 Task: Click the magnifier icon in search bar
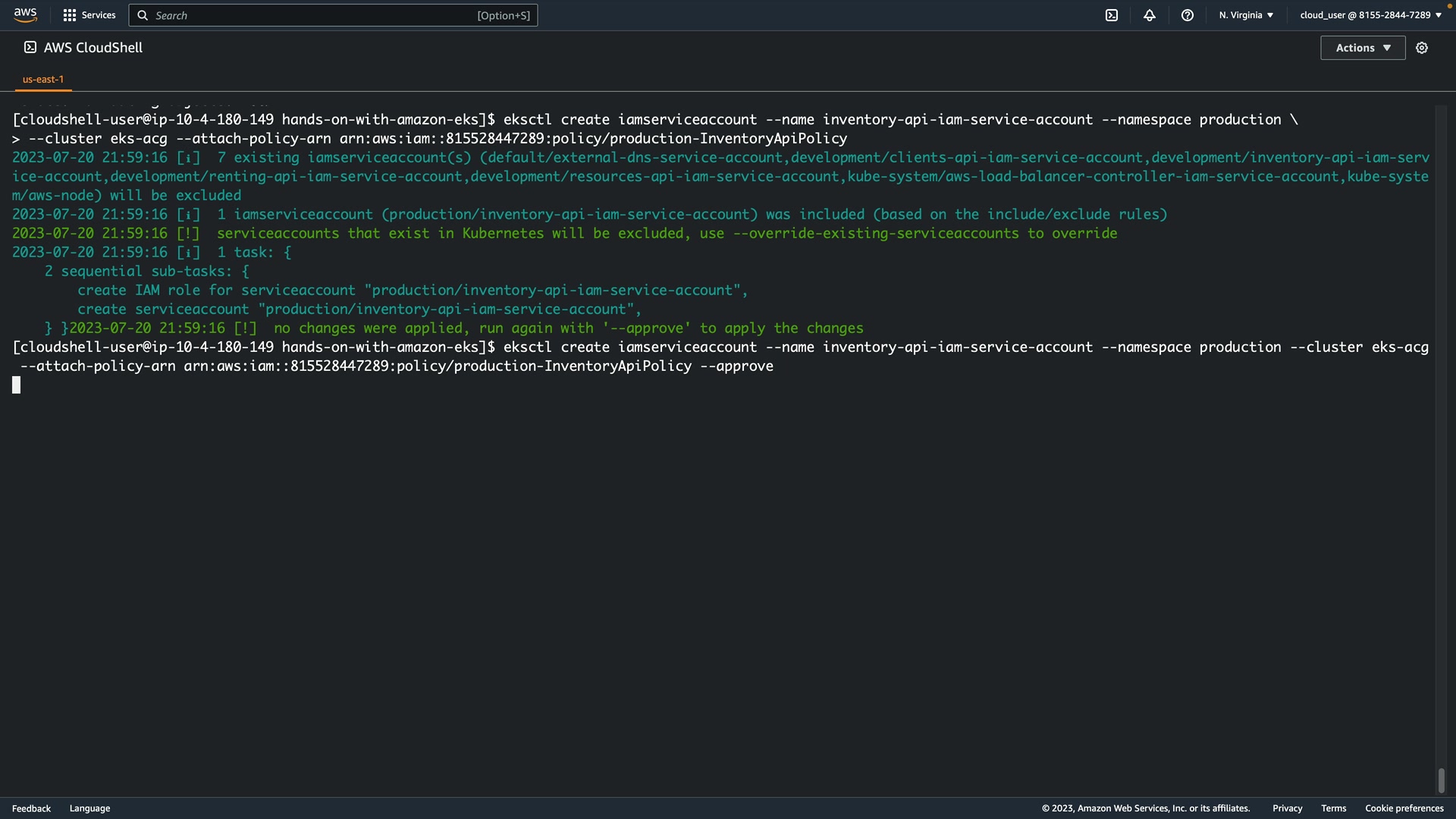pos(143,15)
